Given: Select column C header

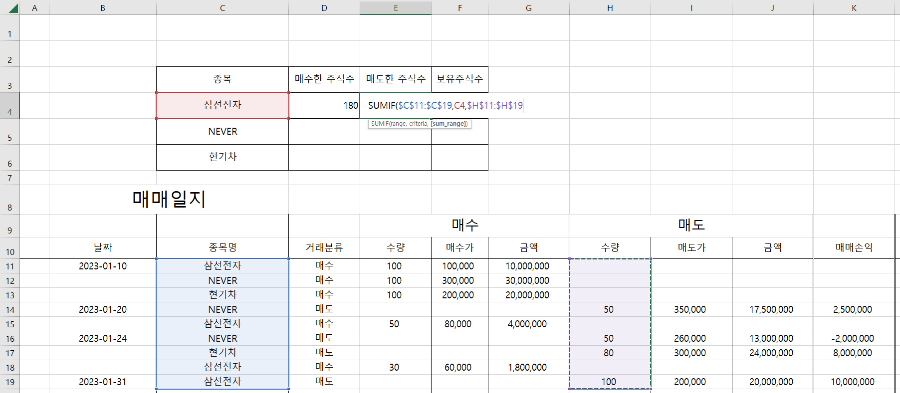Looking at the screenshot, I should click(x=222, y=7).
